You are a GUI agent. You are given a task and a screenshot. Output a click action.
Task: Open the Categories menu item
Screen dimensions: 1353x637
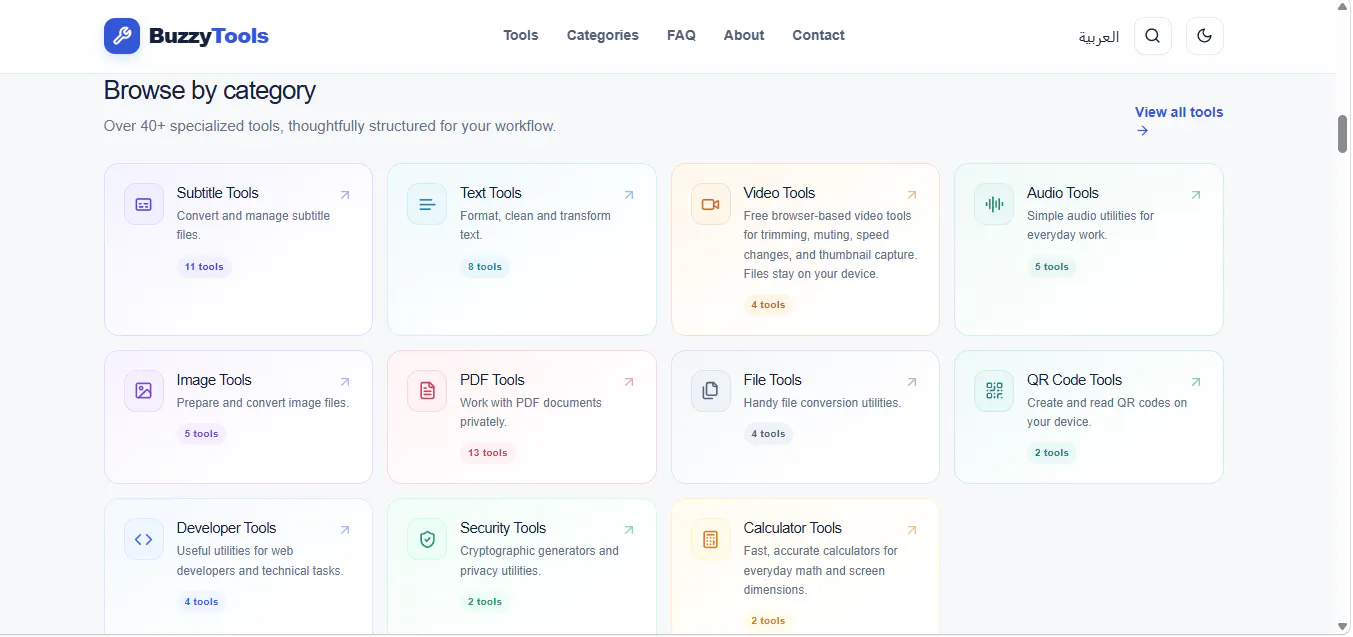[603, 35]
